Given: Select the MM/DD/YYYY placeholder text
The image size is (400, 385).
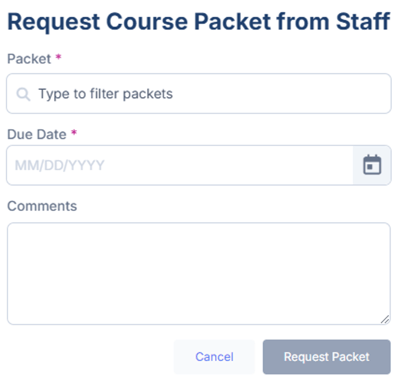Looking at the screenshot, I should coord(60,165).
